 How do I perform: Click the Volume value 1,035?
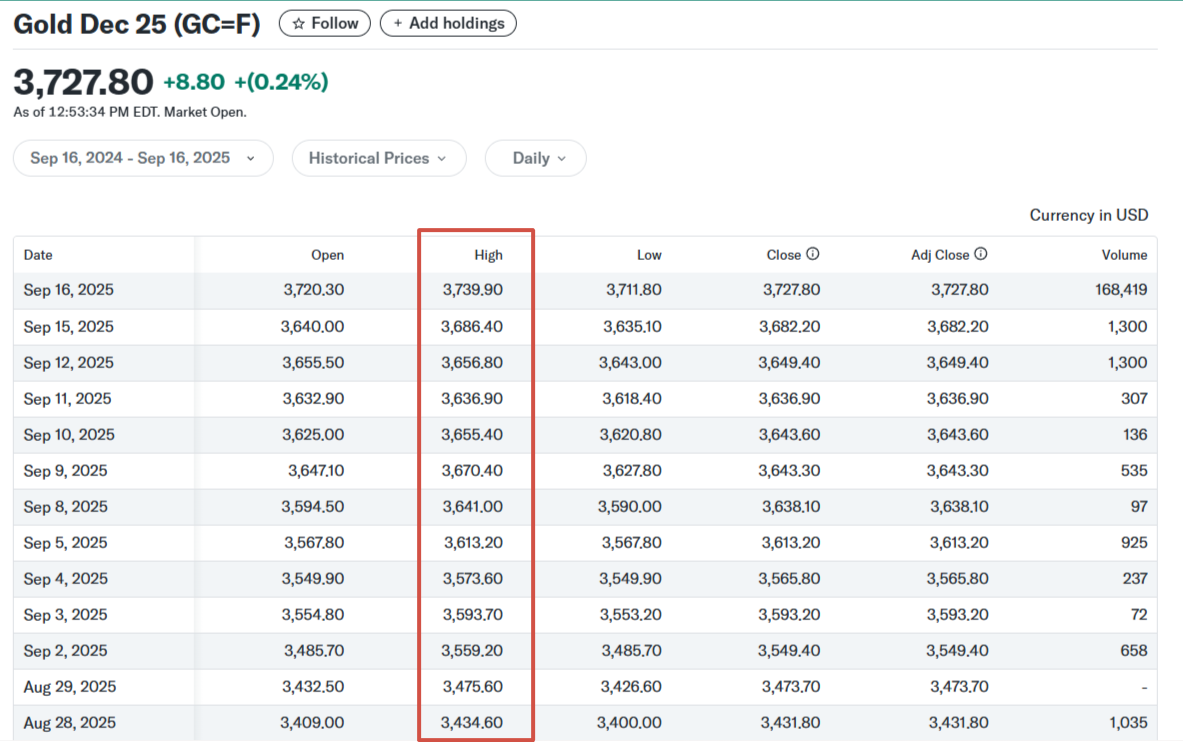[x=1128, y=723]
